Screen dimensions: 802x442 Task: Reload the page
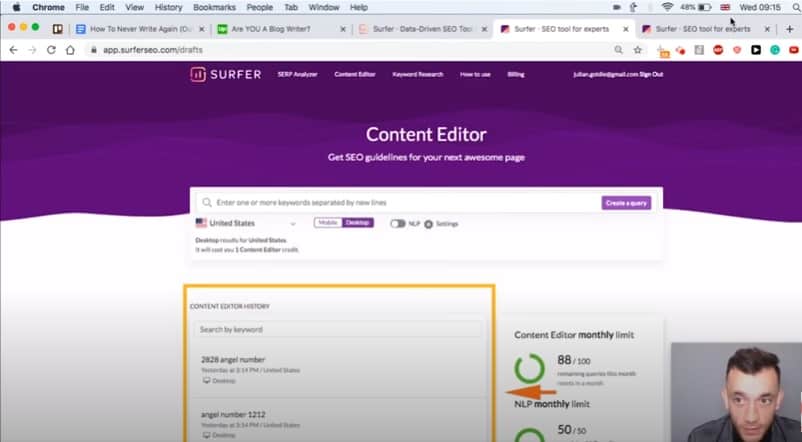(51, 50)
